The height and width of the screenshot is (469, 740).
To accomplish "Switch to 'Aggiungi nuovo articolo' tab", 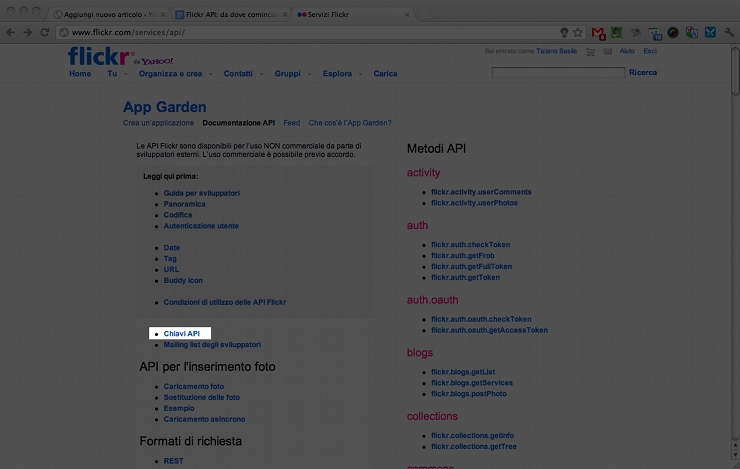I will [x=109, y=15].
